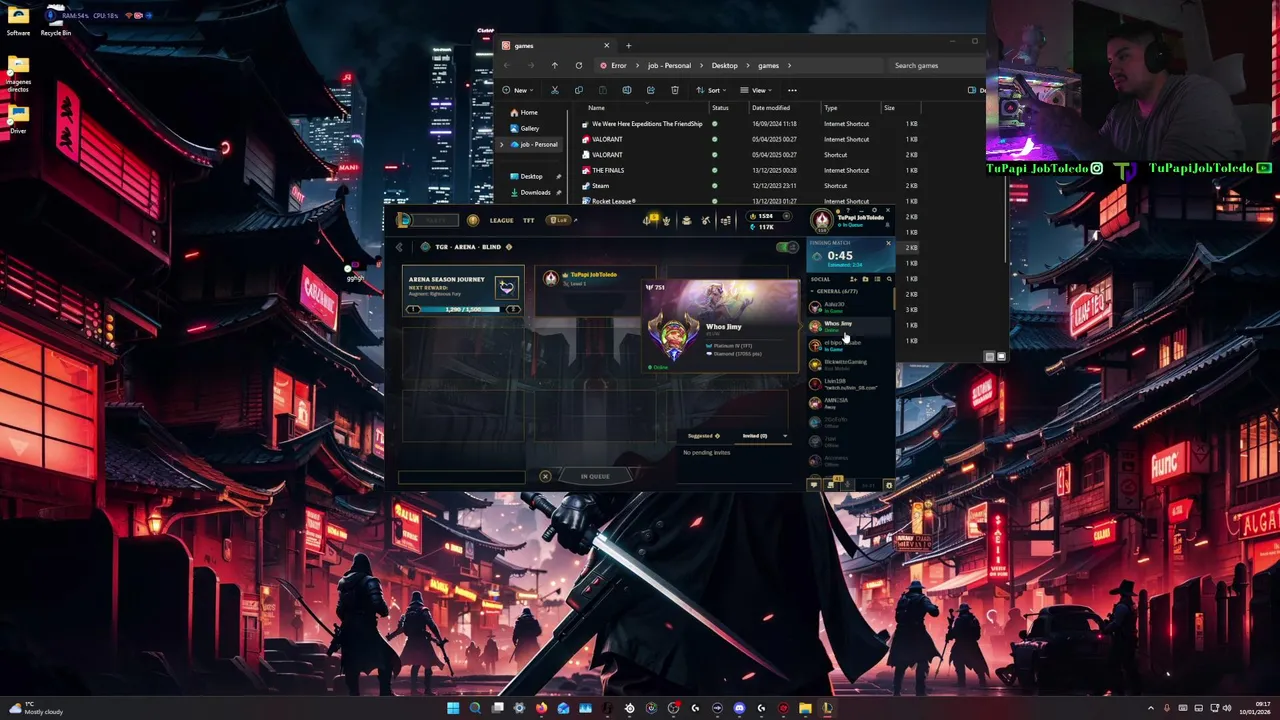Image resolution: width=1280 pixels, height=720 pixels.
Task: Go up one folder level in File Explorer
Action: [x=554, y=65]
